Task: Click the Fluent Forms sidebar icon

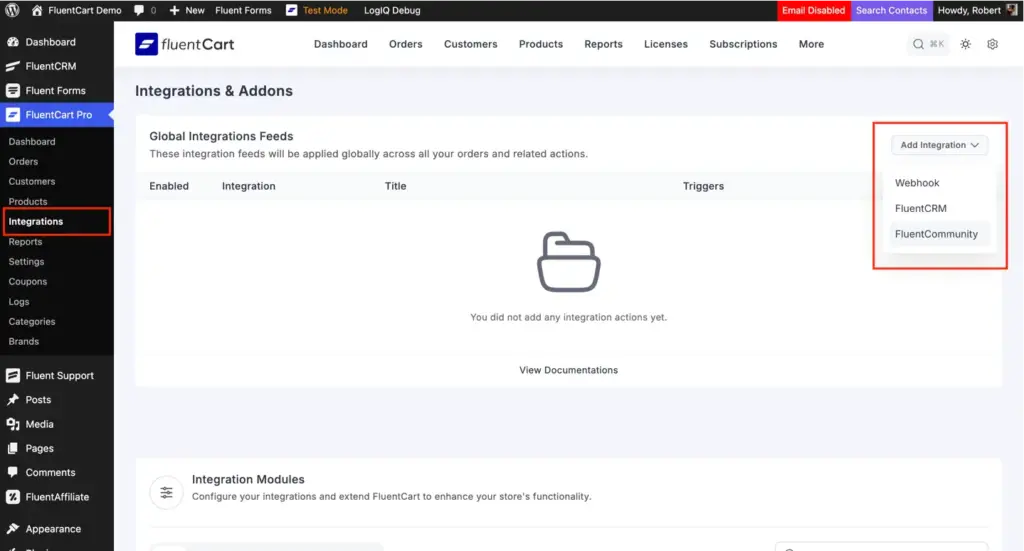Action: (12, 90)
